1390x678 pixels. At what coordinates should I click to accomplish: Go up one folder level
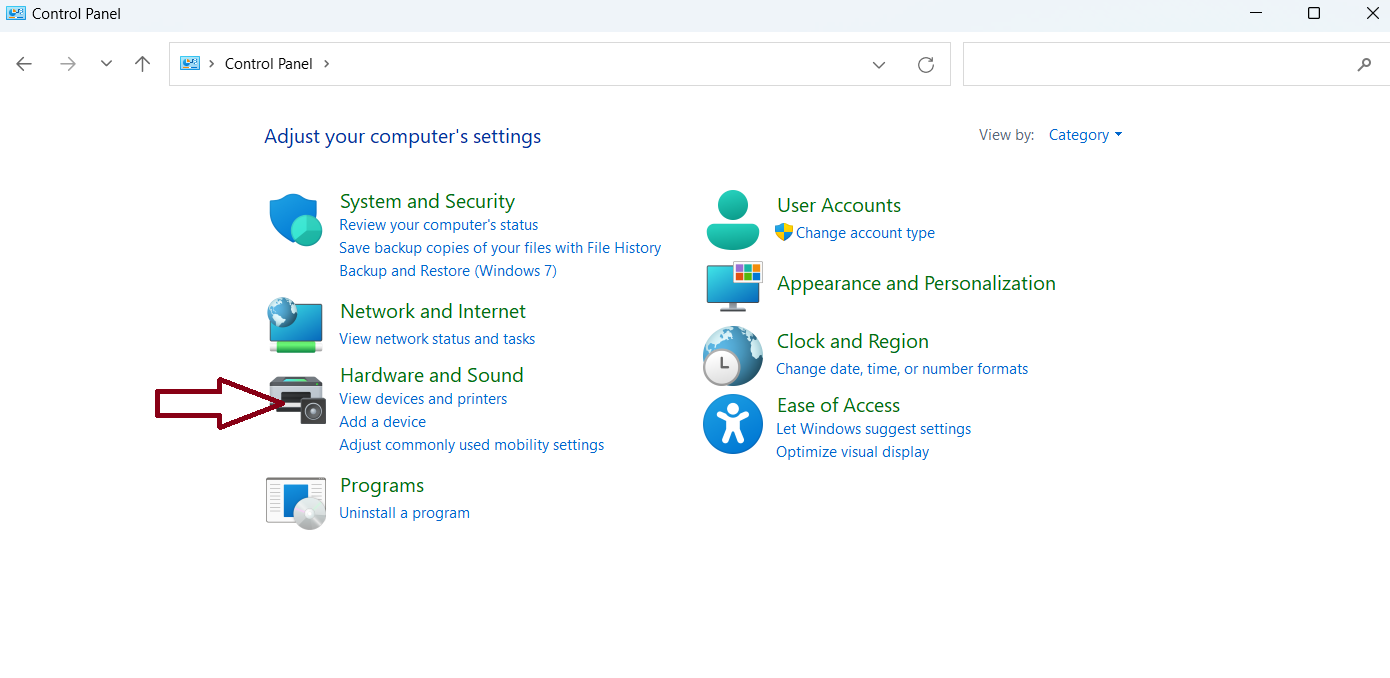[x=142, y=64]
